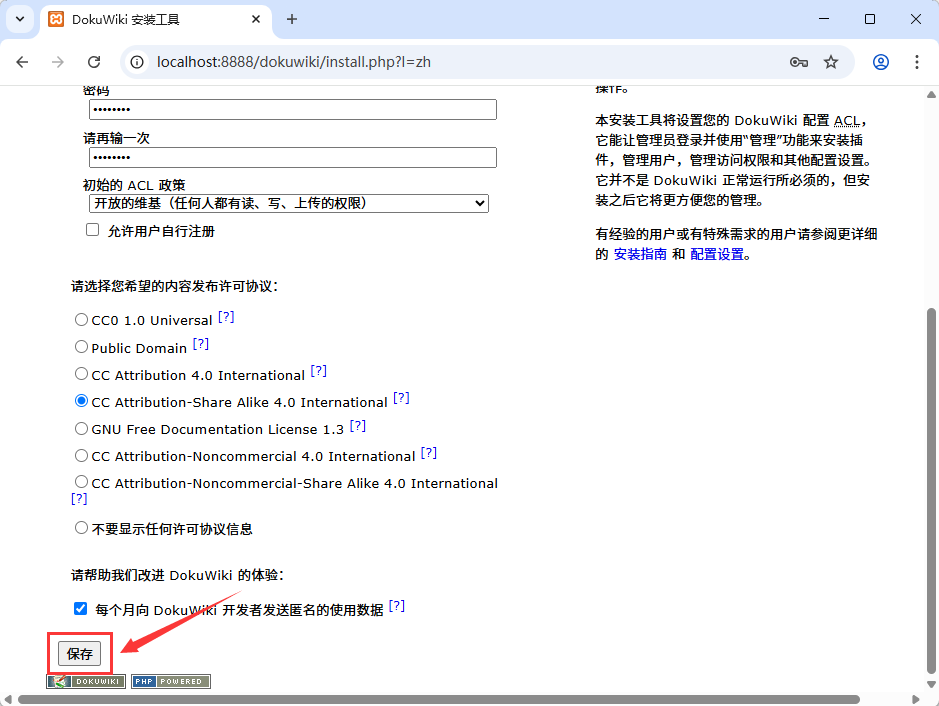Image resolution: width=939 pixels, height=706 pixels.
Task: Enable 允许用户自行注册 checkbox
Action: pyautogui.click(x=92, y=231)
